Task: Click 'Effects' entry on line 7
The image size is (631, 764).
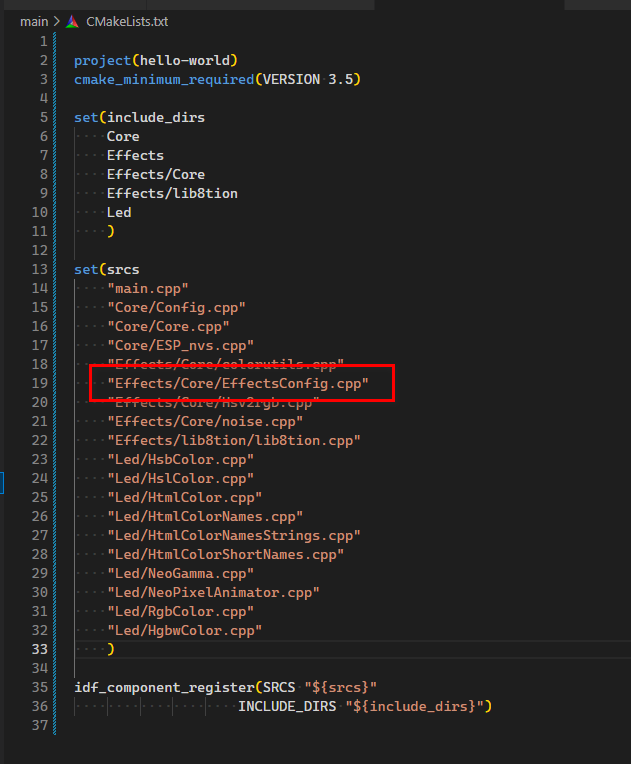Action: click(135, 155)
